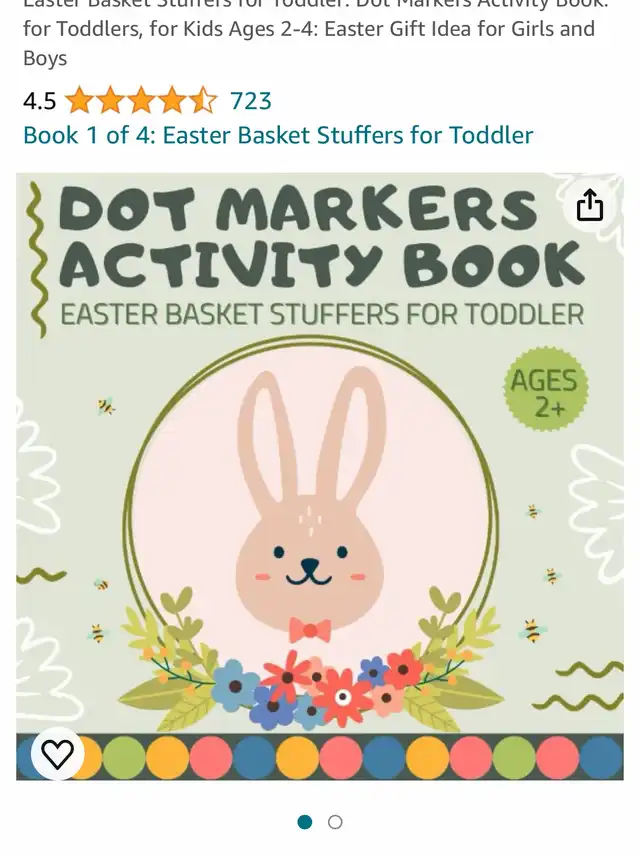Image resolution: width=640 pixels, height=856 pixels.
Task: Click the half-filled fifth rating star
Action: (x=202, y=100)
